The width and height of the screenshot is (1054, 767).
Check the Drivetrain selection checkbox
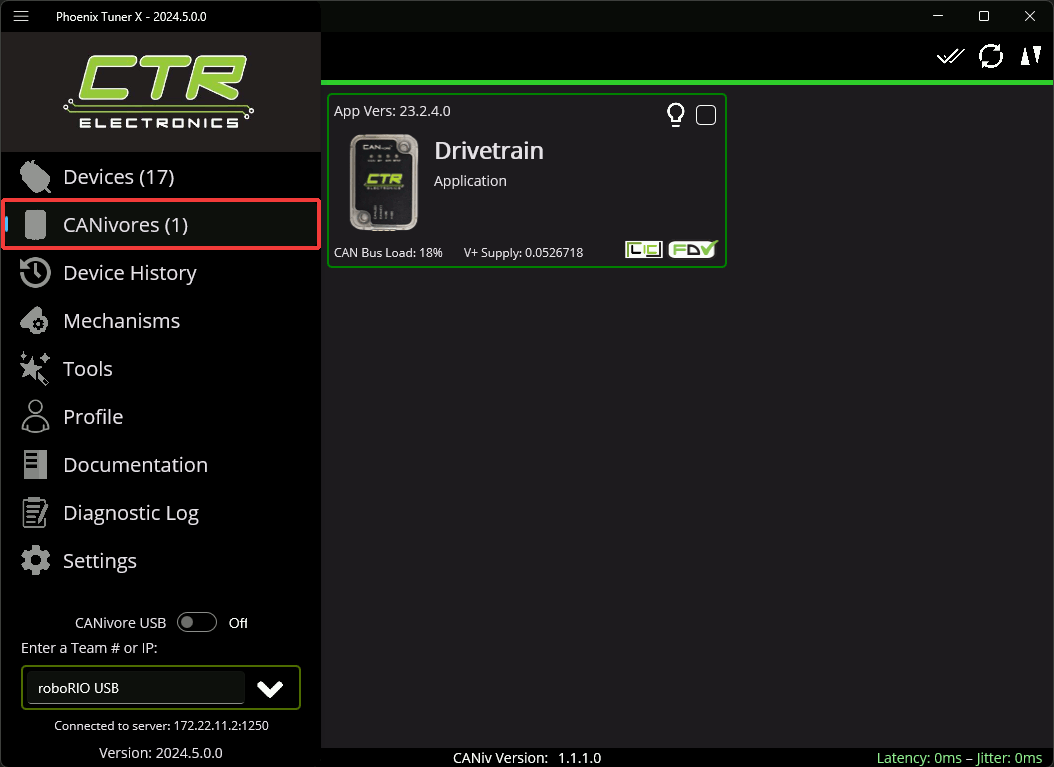(x=706, y=115)
